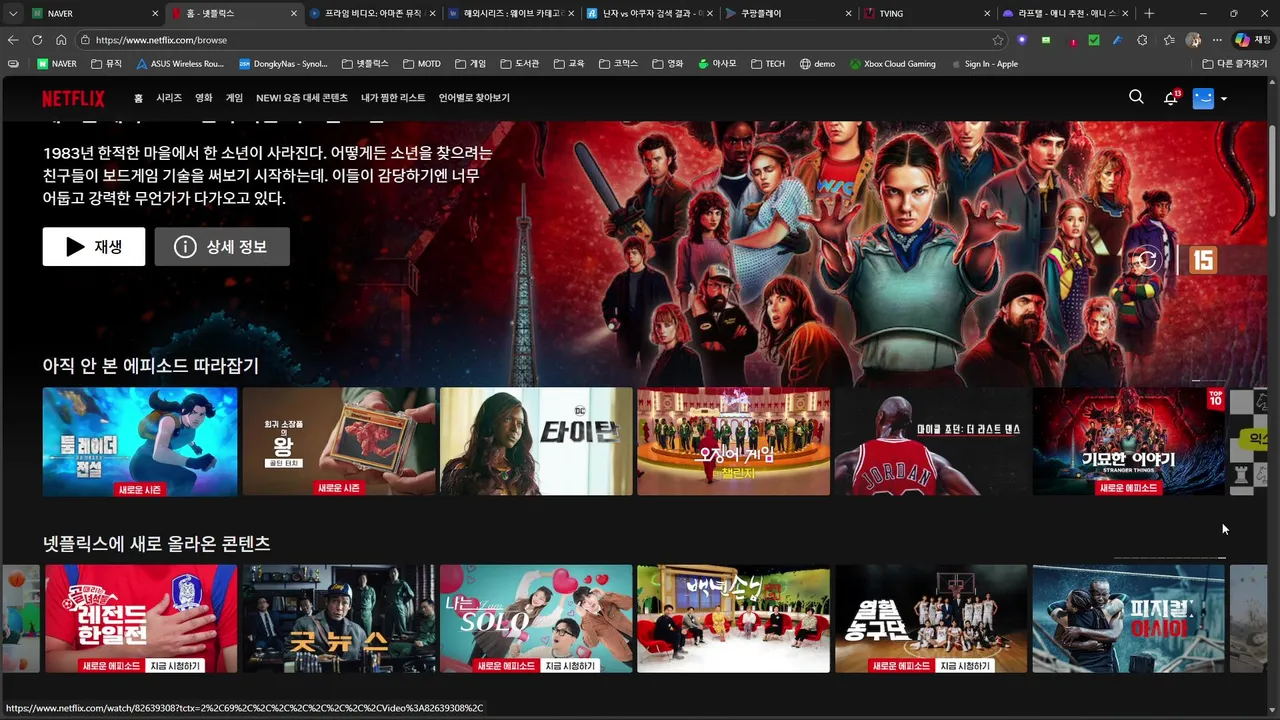The image size is (1280, 720).
Task: Open 뮤직 bookmark folder
Action: (x=106, y=64)
